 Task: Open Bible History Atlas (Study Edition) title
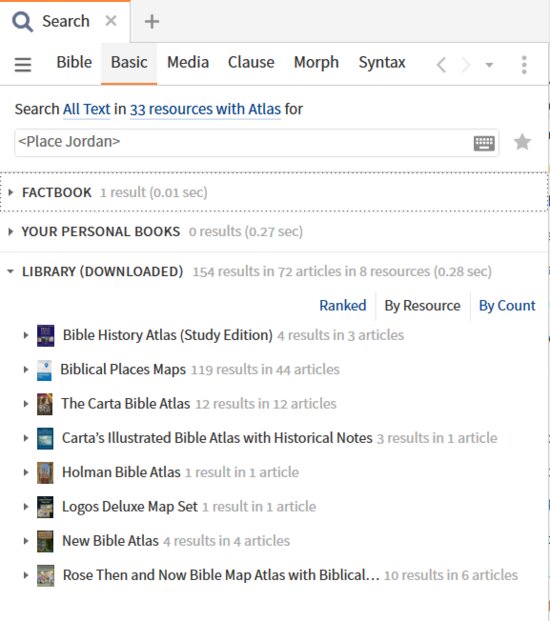pos(167,335)
